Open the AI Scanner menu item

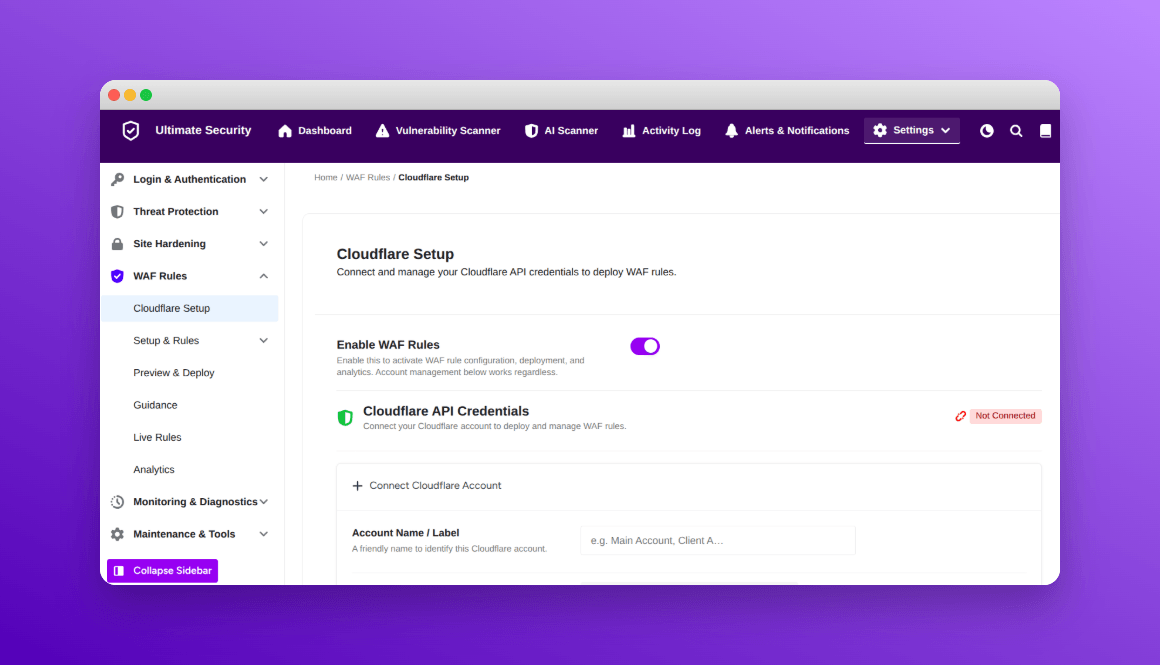pyautogui.click(x=562, y=131)
